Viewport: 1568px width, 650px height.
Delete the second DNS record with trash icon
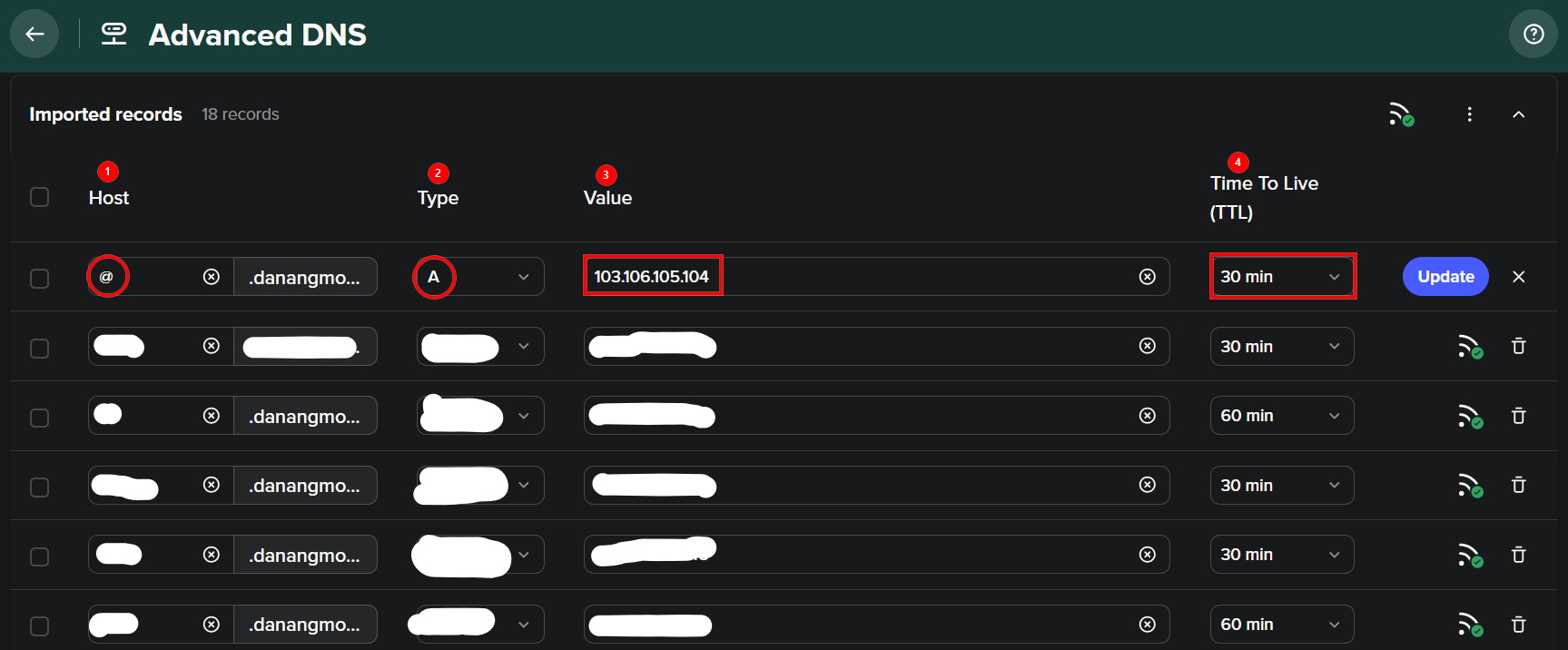point(1518,346)
